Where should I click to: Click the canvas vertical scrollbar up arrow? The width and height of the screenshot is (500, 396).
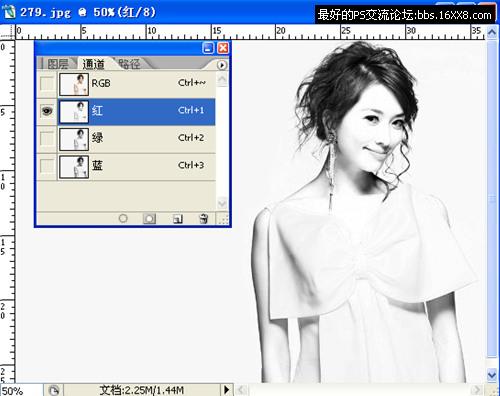coord(492,32)
